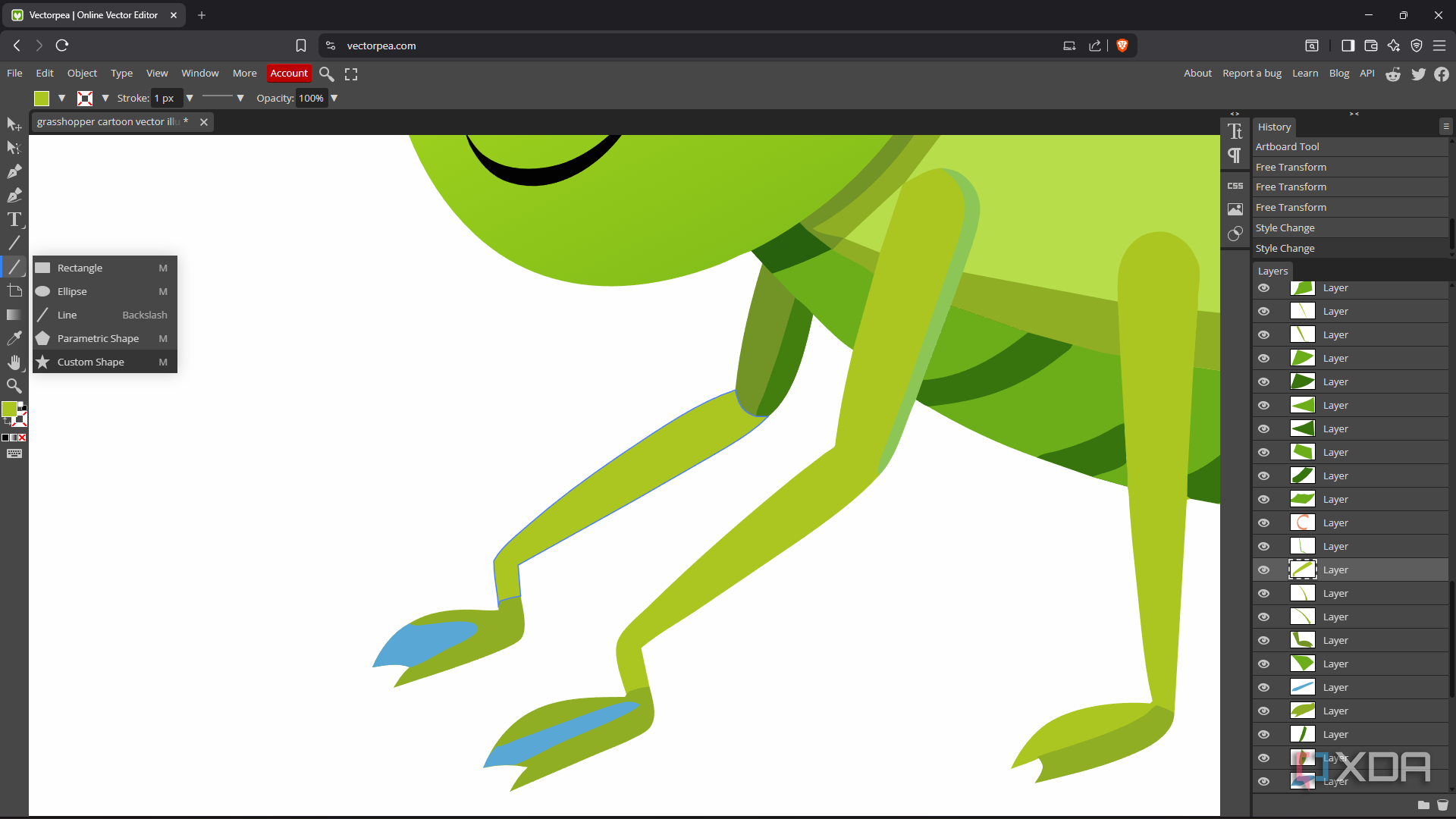Click the search magnifier in menu bar
This screenshot has width=1456, height=819.
(x=326, y=74)
